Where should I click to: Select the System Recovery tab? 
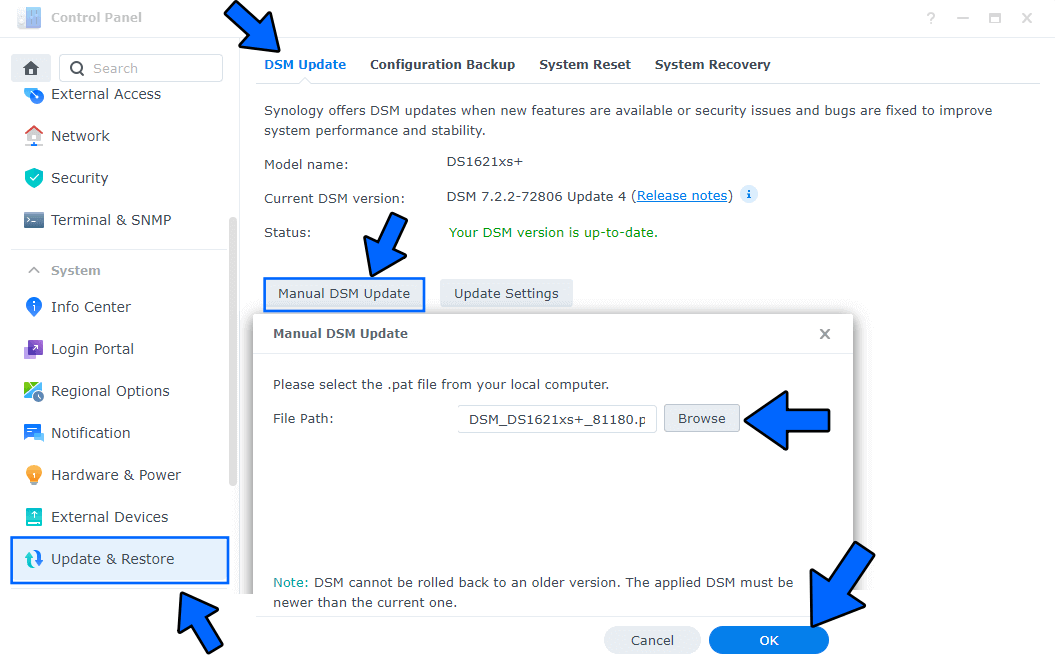tap(712, 64)
